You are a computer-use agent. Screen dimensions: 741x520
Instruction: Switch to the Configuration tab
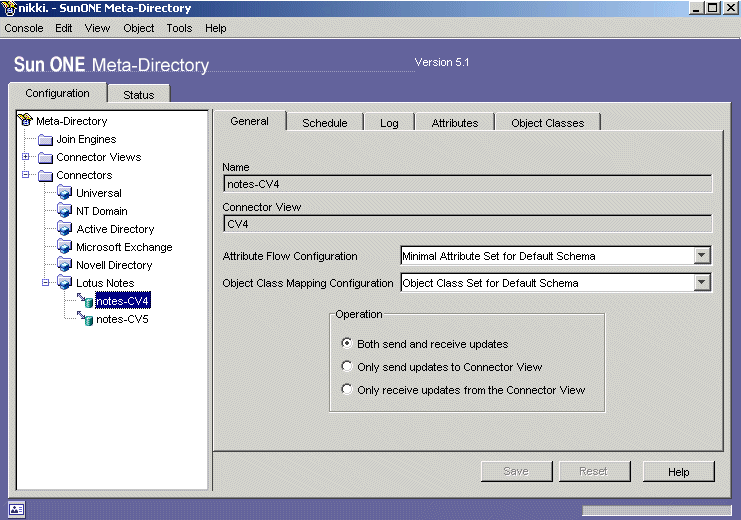click(57, 93)
